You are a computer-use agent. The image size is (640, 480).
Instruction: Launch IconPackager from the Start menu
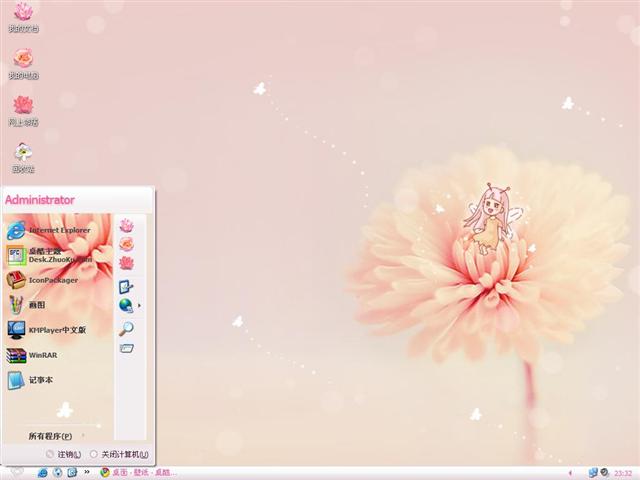[42, 280]
